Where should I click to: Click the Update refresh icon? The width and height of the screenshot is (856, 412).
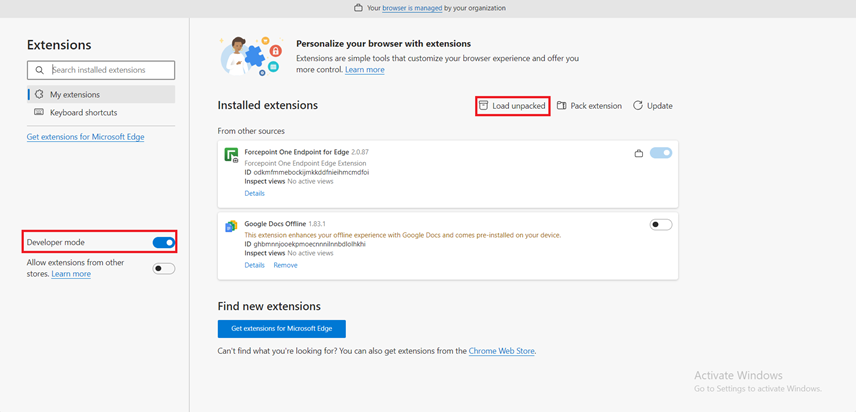pos(638,106)
